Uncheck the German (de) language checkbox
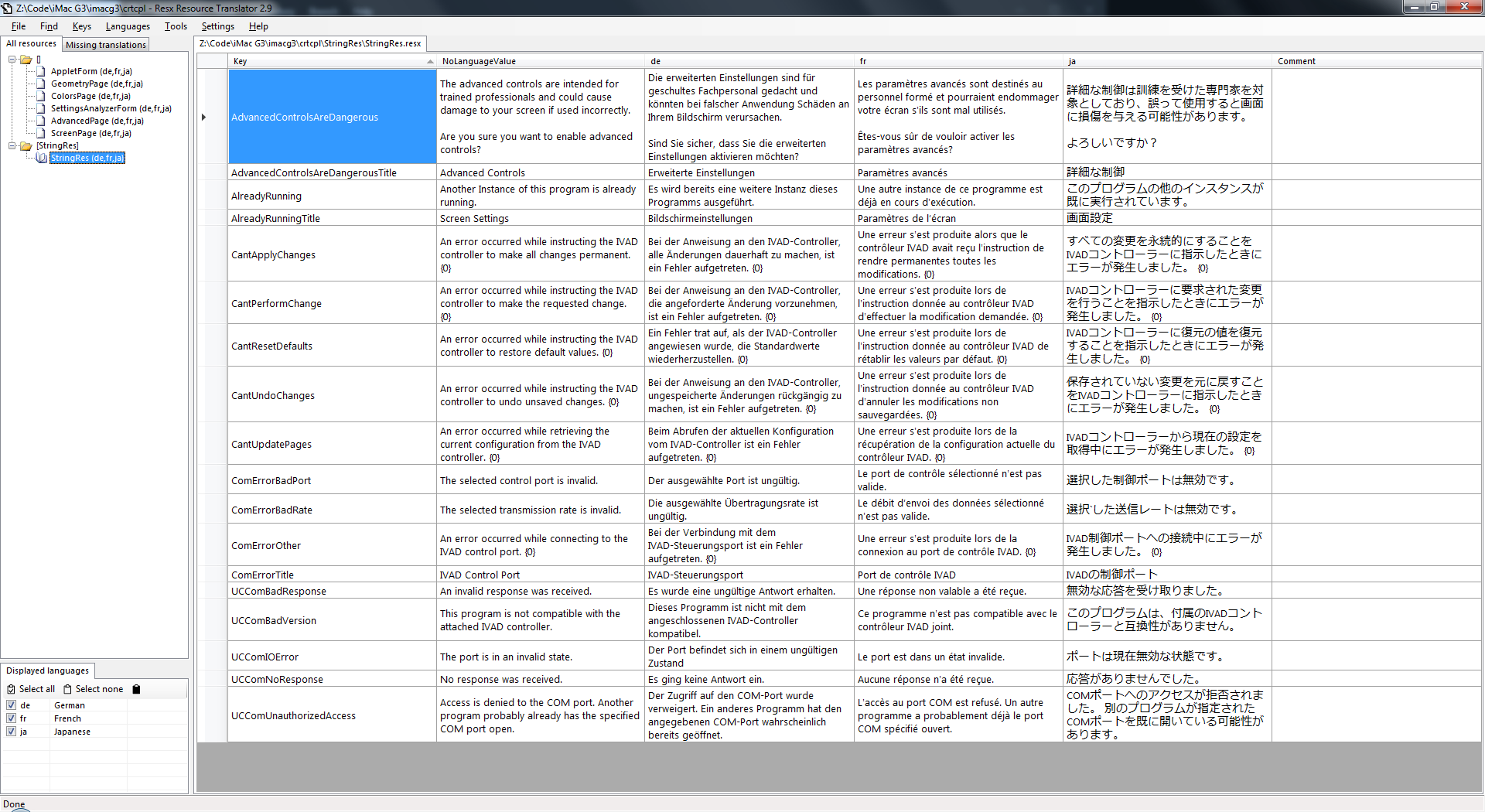The width and height of the screenshot is (1485, 812). [11, 705]
